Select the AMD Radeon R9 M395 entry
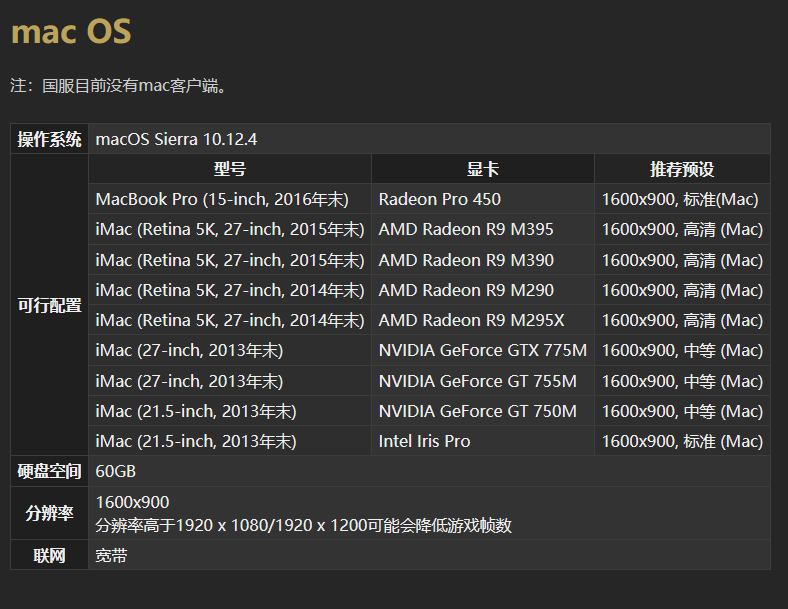 tap(465, 230)
